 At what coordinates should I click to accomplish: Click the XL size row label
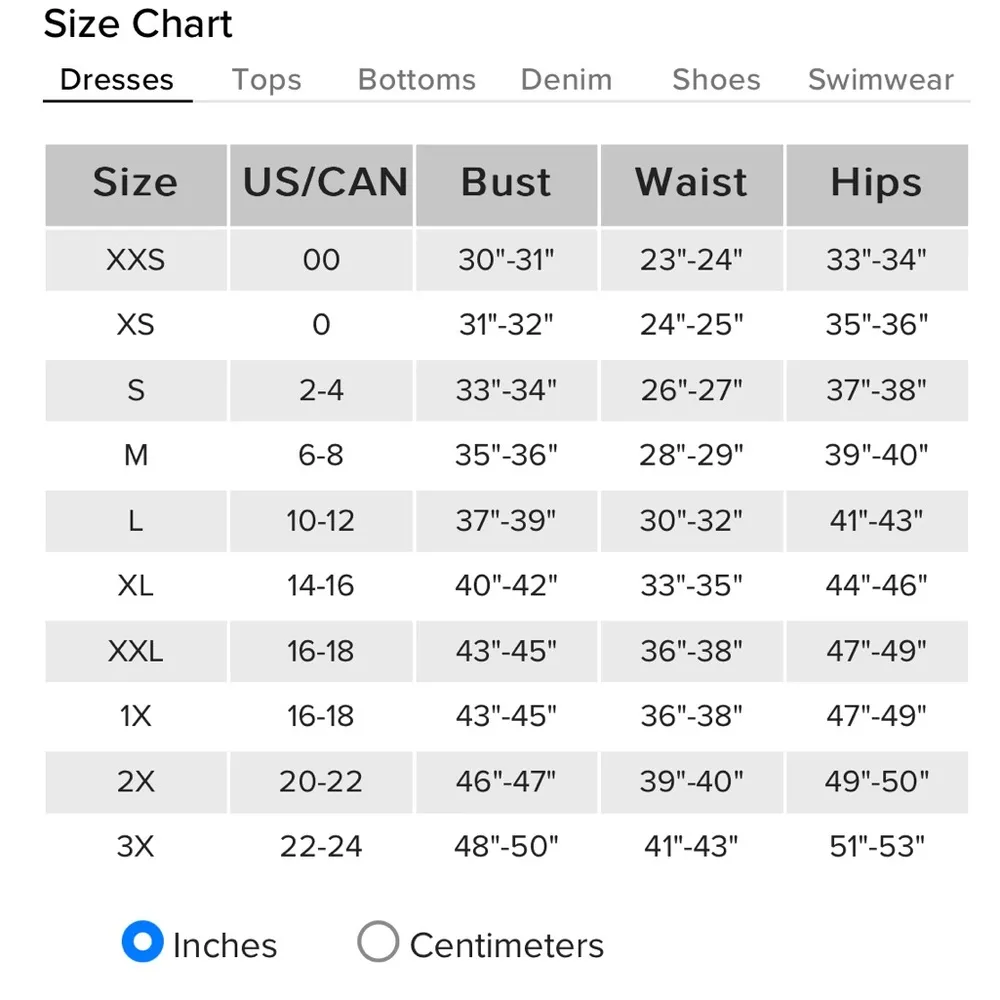[x=135, y=586]
